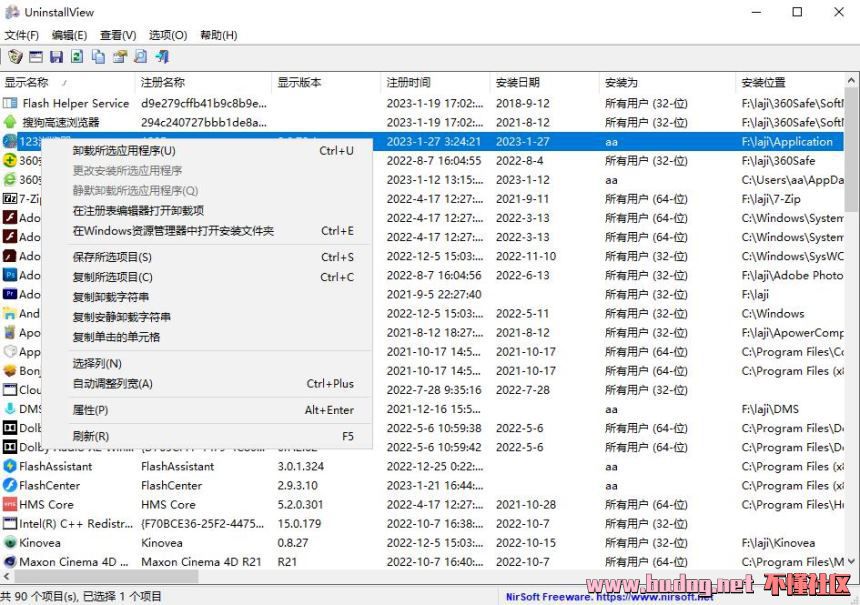
Task: Click the red HMS Core row icon
Action: [x=10, y=505]
